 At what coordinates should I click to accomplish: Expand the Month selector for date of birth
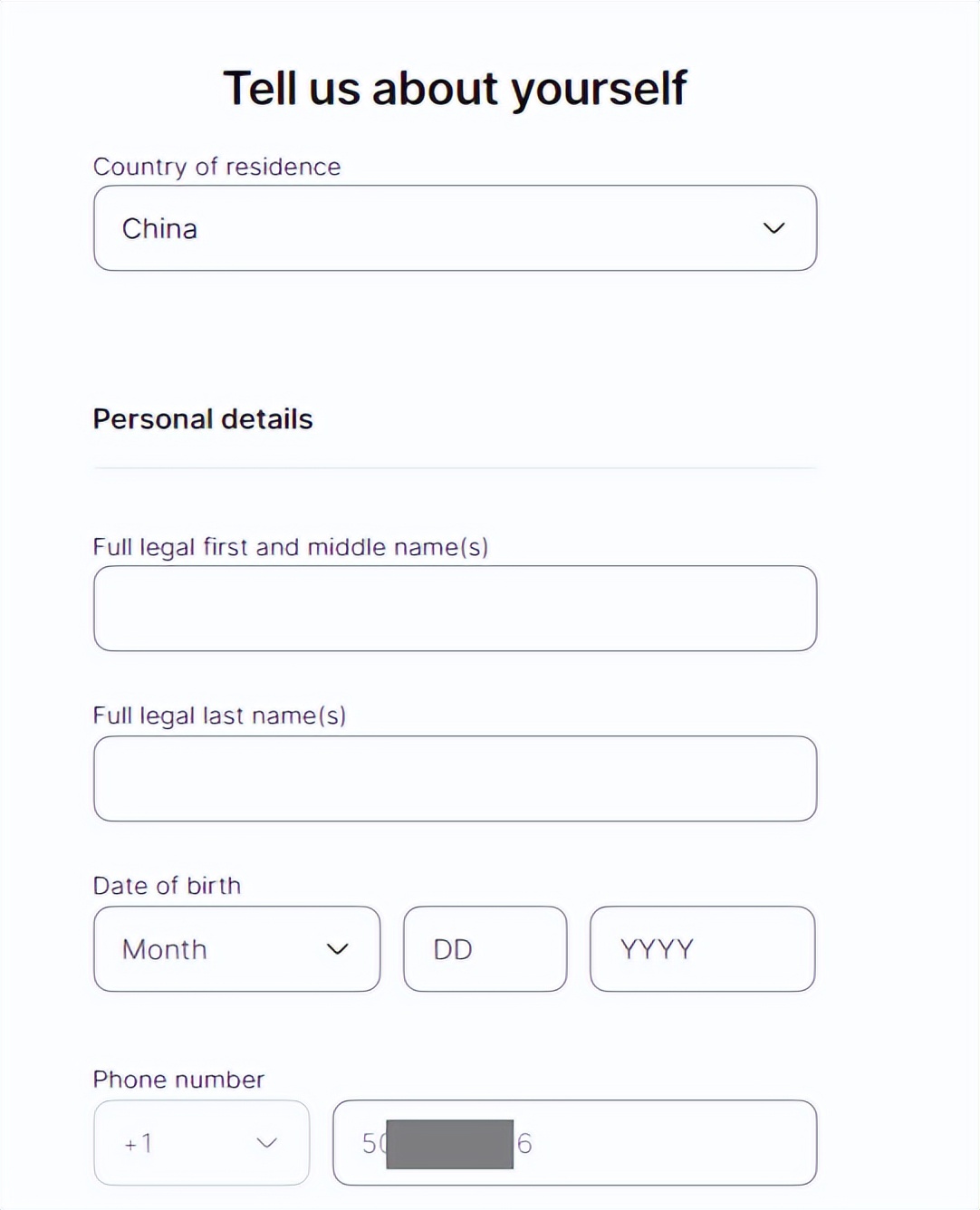[236, 949]
